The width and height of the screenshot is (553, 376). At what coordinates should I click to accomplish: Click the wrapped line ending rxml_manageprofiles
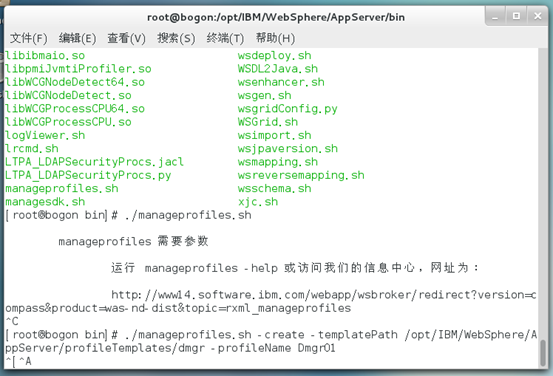[x=178, y=308]
